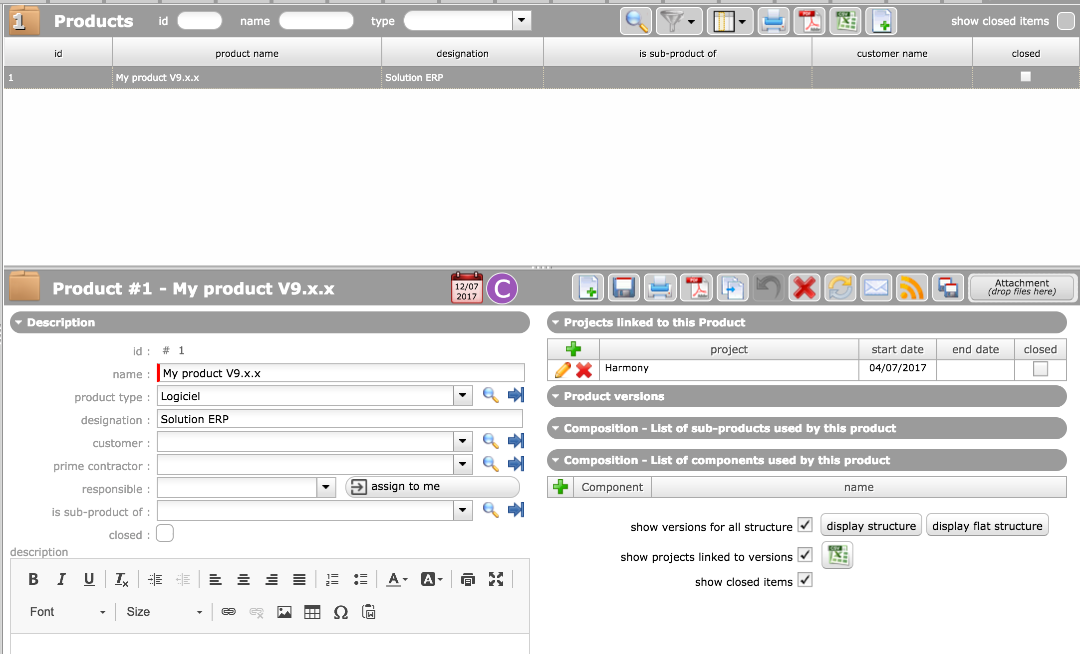Viewport: 1080px width, 654px height.
Task: Click the name filter input field
Action: [x=316, y=21]
